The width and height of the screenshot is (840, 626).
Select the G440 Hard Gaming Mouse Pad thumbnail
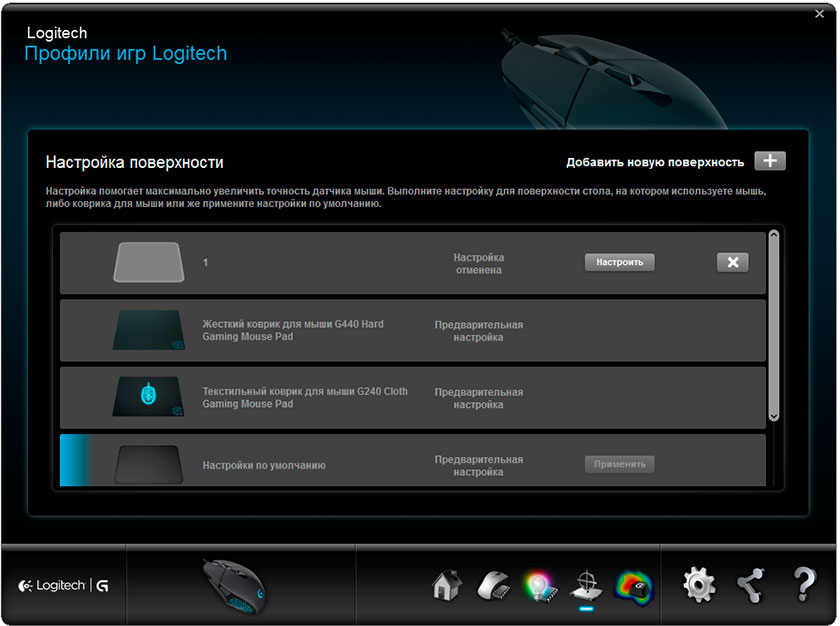149,330
